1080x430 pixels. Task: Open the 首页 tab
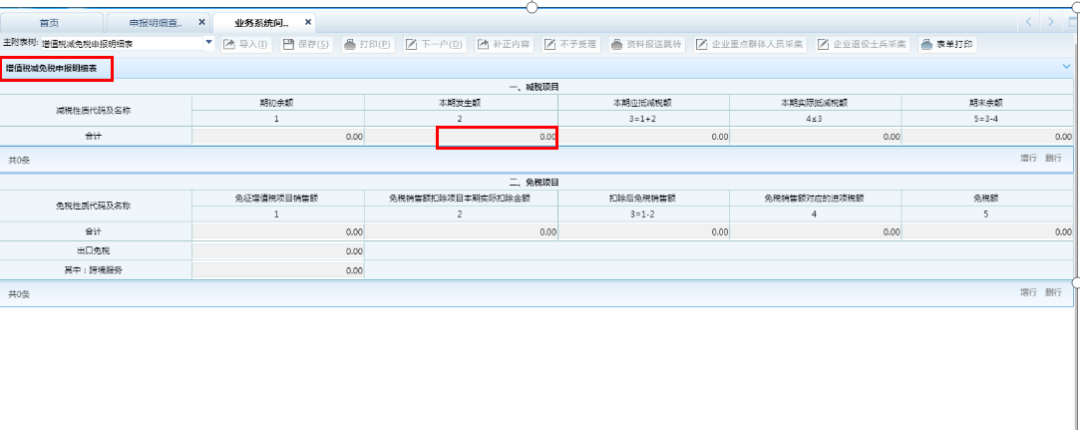point(50,23)
